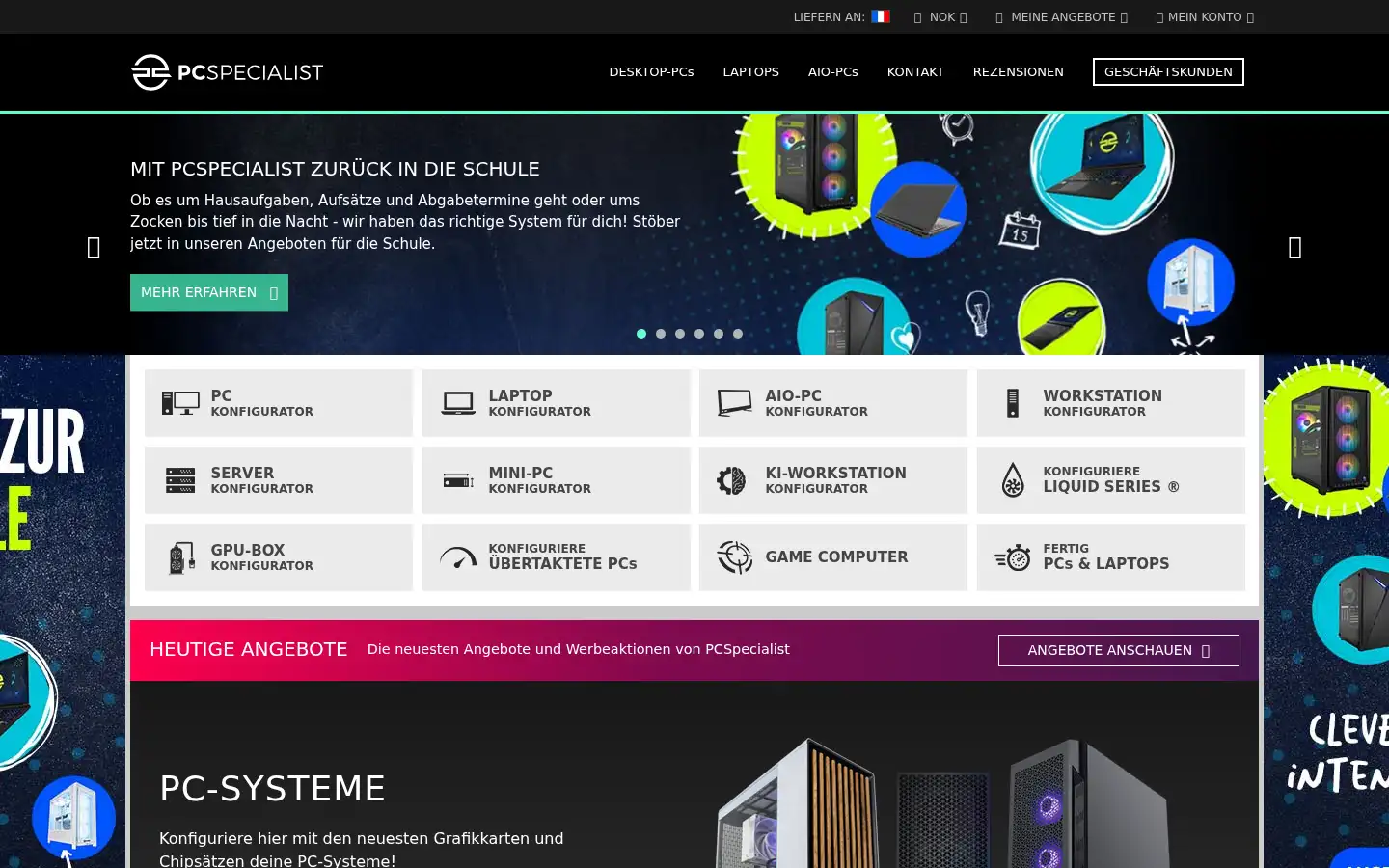Click the French flag delivery country icon
The image size is (1389, 868).
click(881, 16)
